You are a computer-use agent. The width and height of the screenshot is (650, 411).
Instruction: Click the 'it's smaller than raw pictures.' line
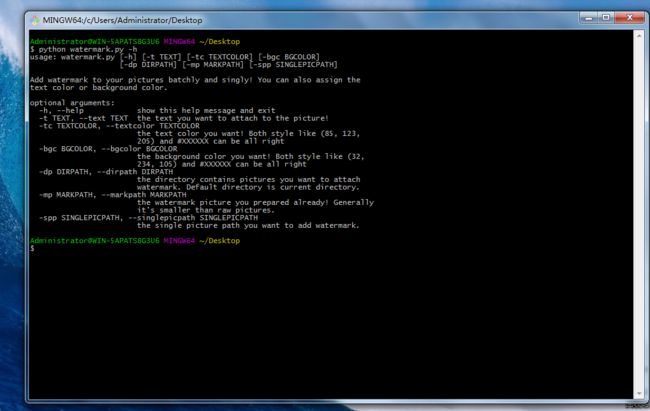click(206, 210)
